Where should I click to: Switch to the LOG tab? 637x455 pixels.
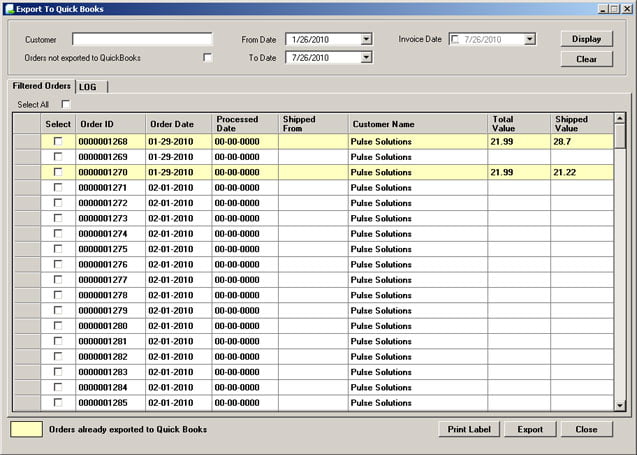[88, 87]
